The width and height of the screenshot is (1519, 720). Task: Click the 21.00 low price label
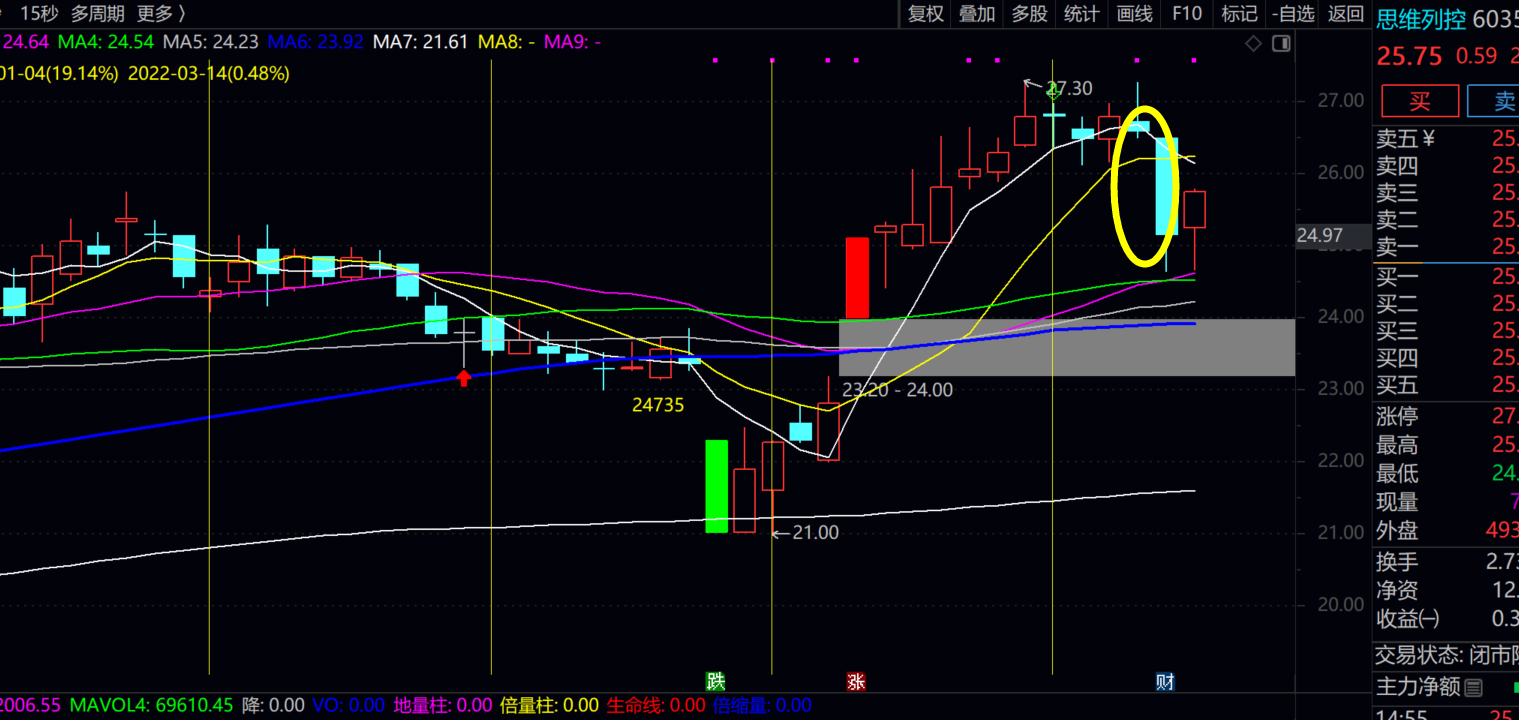[814, 533]
